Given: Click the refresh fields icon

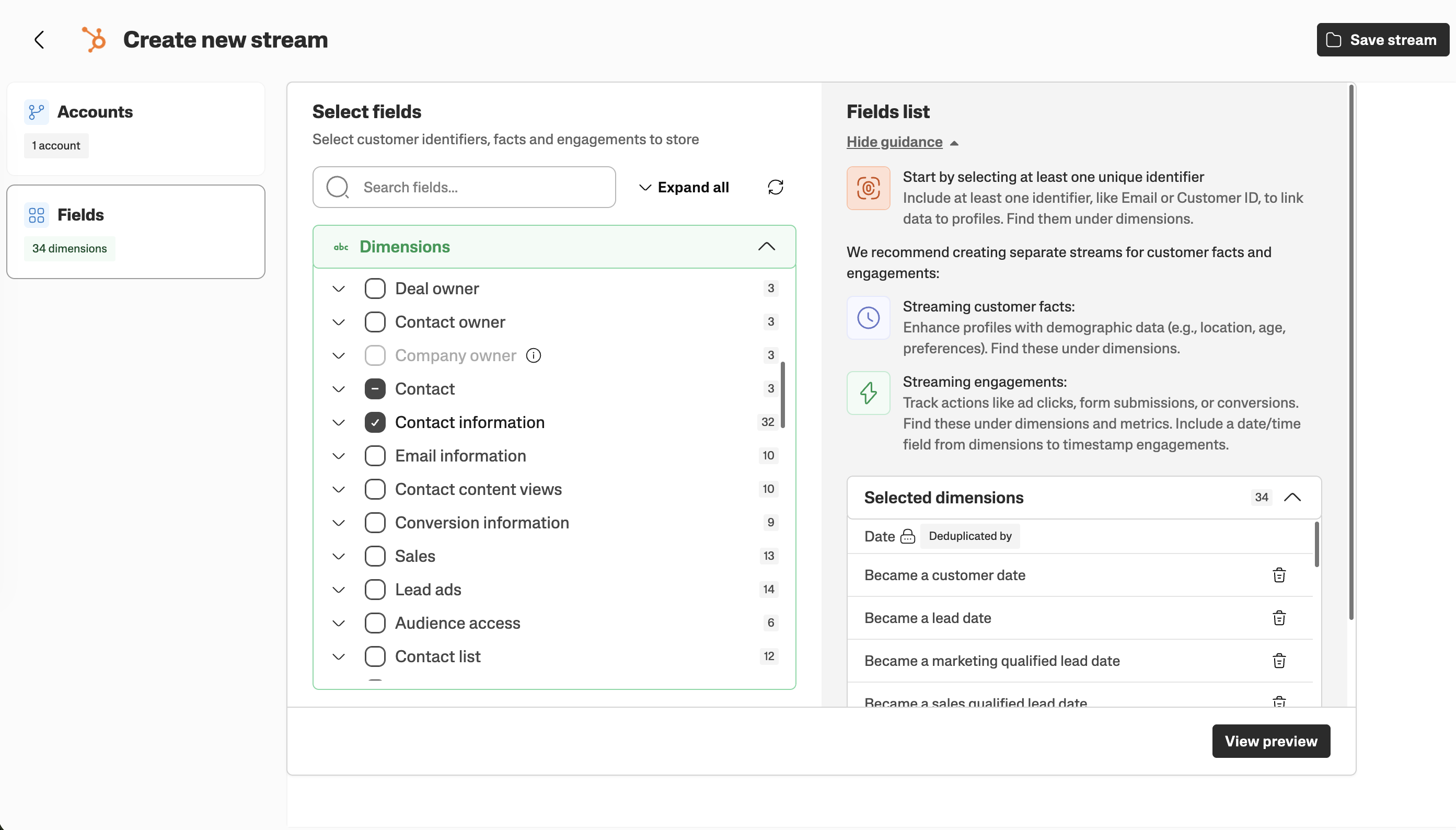Looking at the screenshot, I should tap(775, 187).
